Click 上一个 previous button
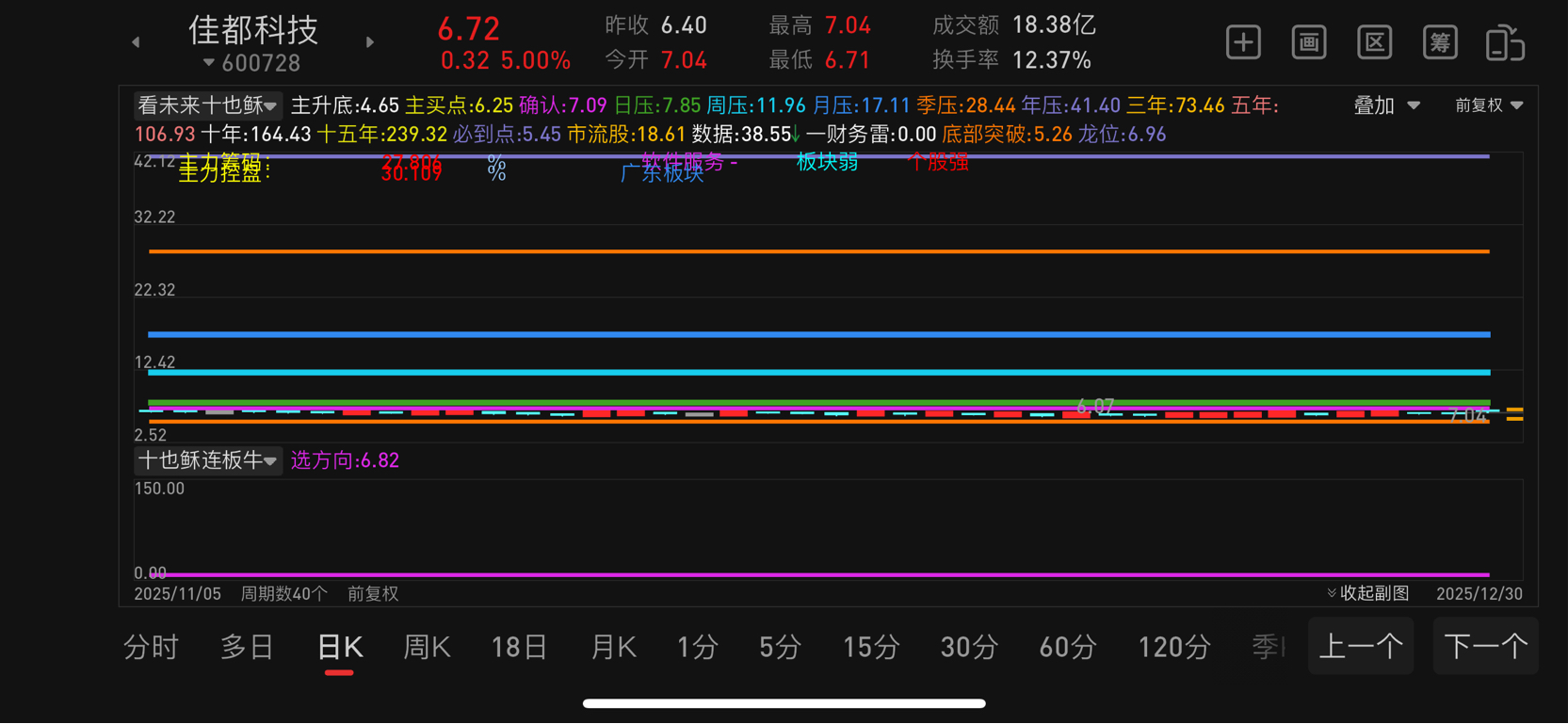 click(1361, 647)
